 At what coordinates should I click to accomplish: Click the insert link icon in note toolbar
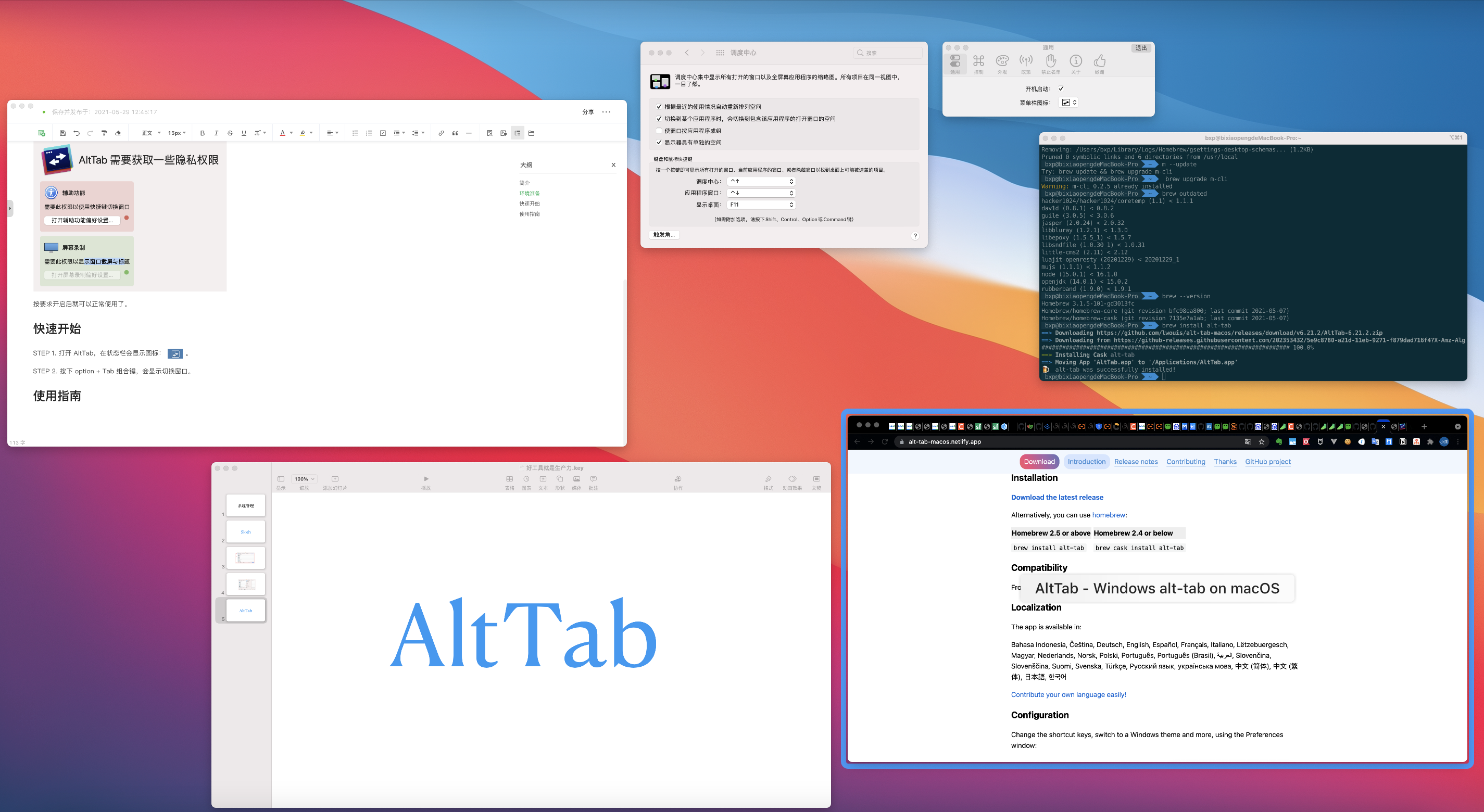(x=441, y=133)
